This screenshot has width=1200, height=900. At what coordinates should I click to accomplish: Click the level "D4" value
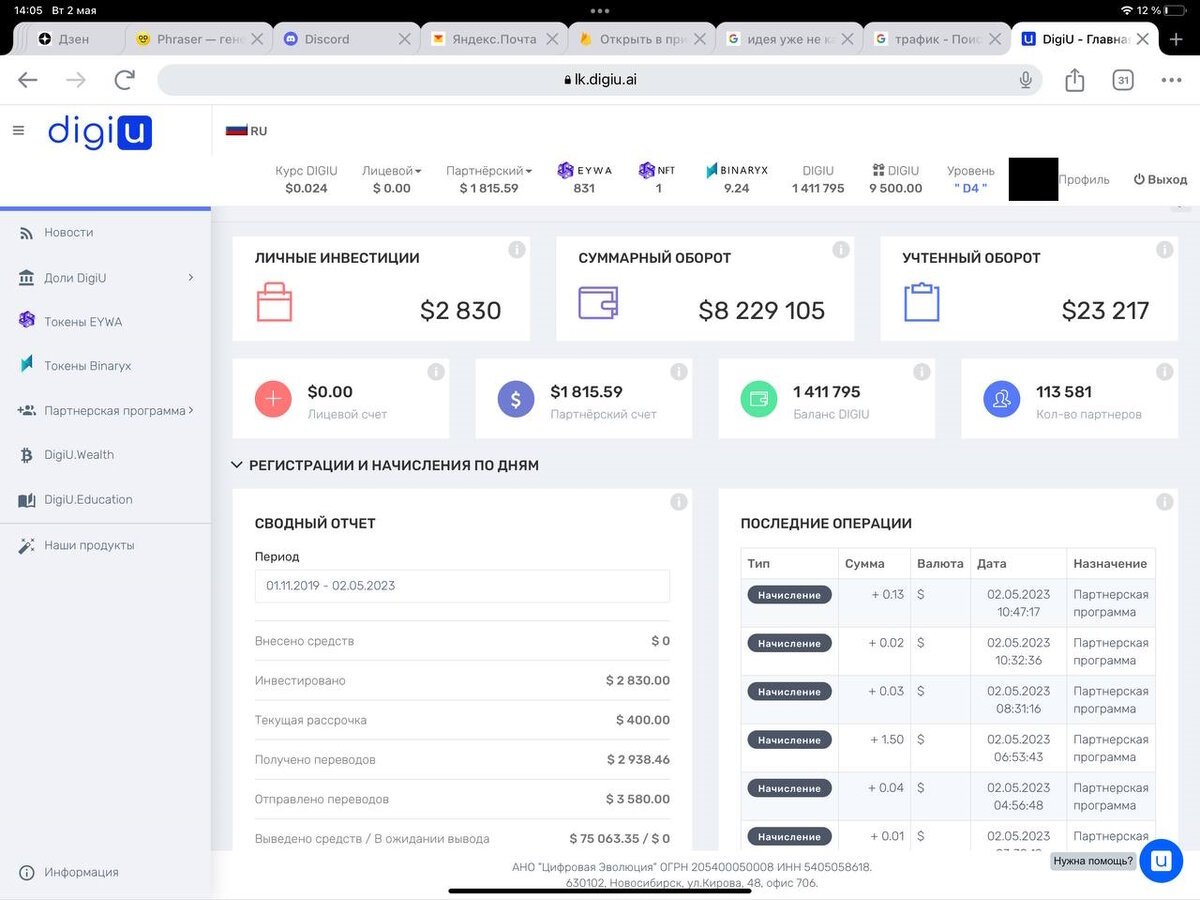click(x=970, y=188)
